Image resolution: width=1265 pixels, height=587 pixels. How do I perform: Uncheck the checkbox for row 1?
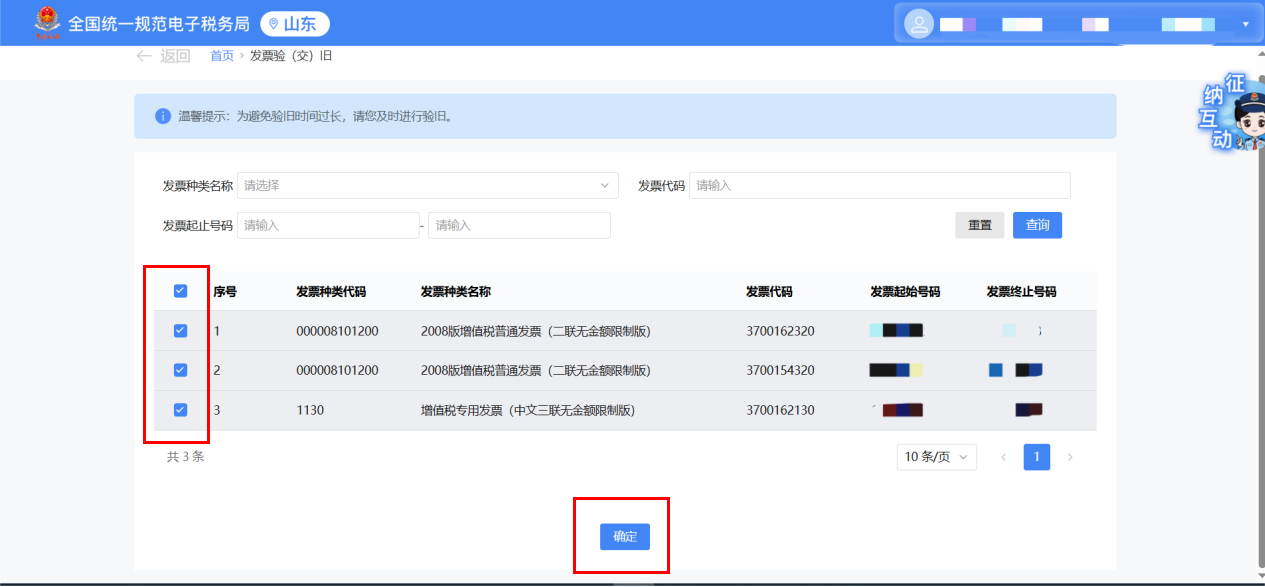tap(180, 331)
